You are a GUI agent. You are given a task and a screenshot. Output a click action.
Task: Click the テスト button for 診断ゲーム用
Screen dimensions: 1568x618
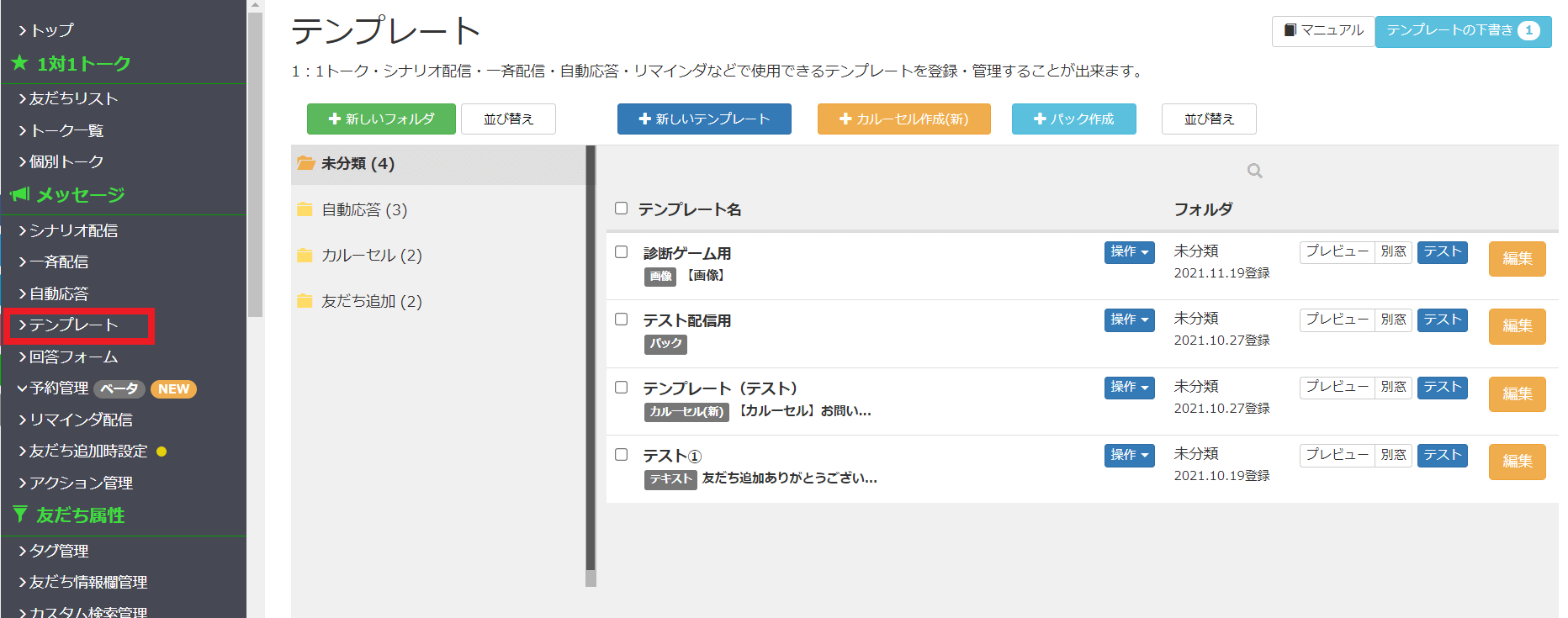(1442, 252)
